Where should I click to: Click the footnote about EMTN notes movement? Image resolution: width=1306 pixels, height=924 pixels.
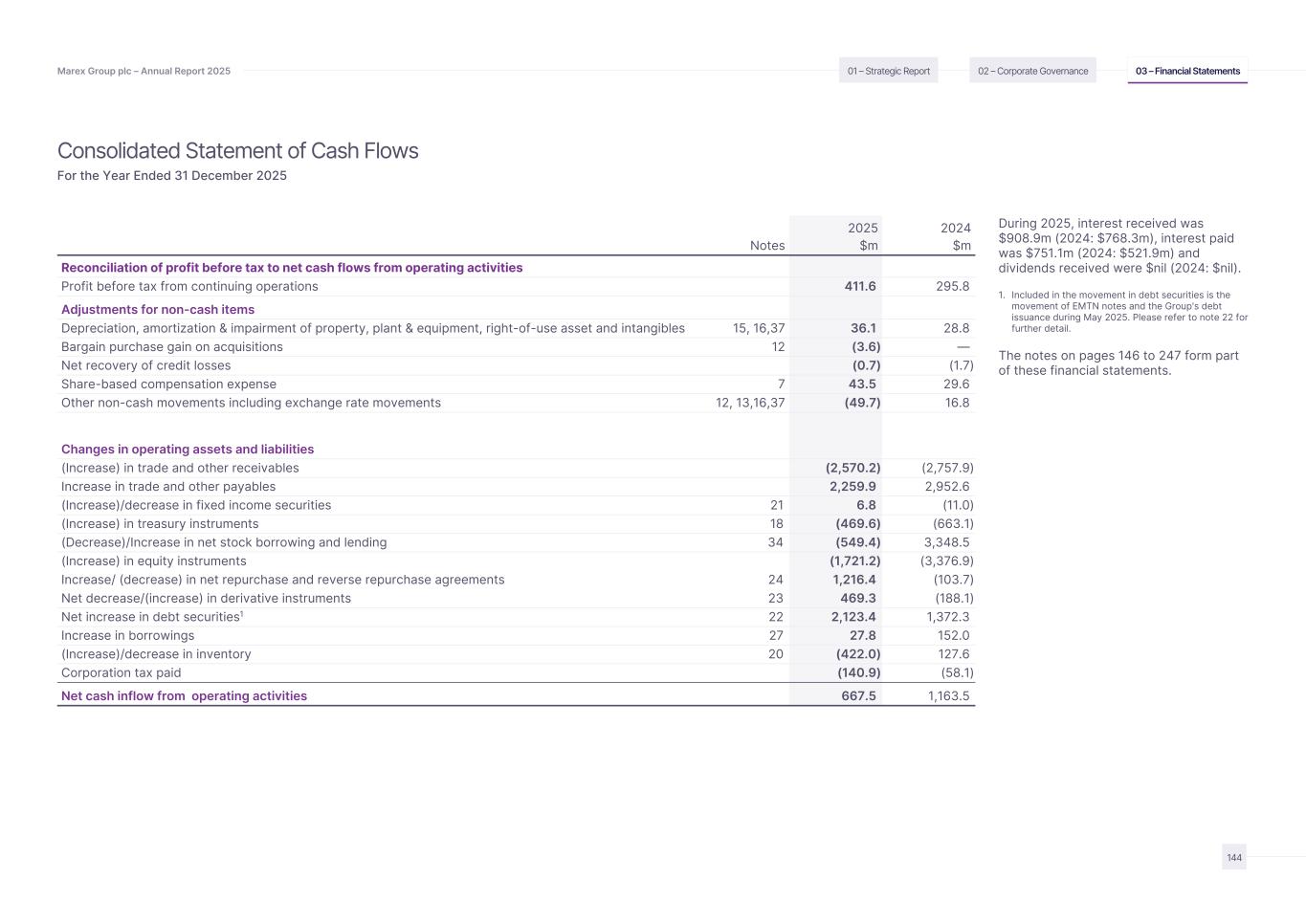[x=1129, y=312]
